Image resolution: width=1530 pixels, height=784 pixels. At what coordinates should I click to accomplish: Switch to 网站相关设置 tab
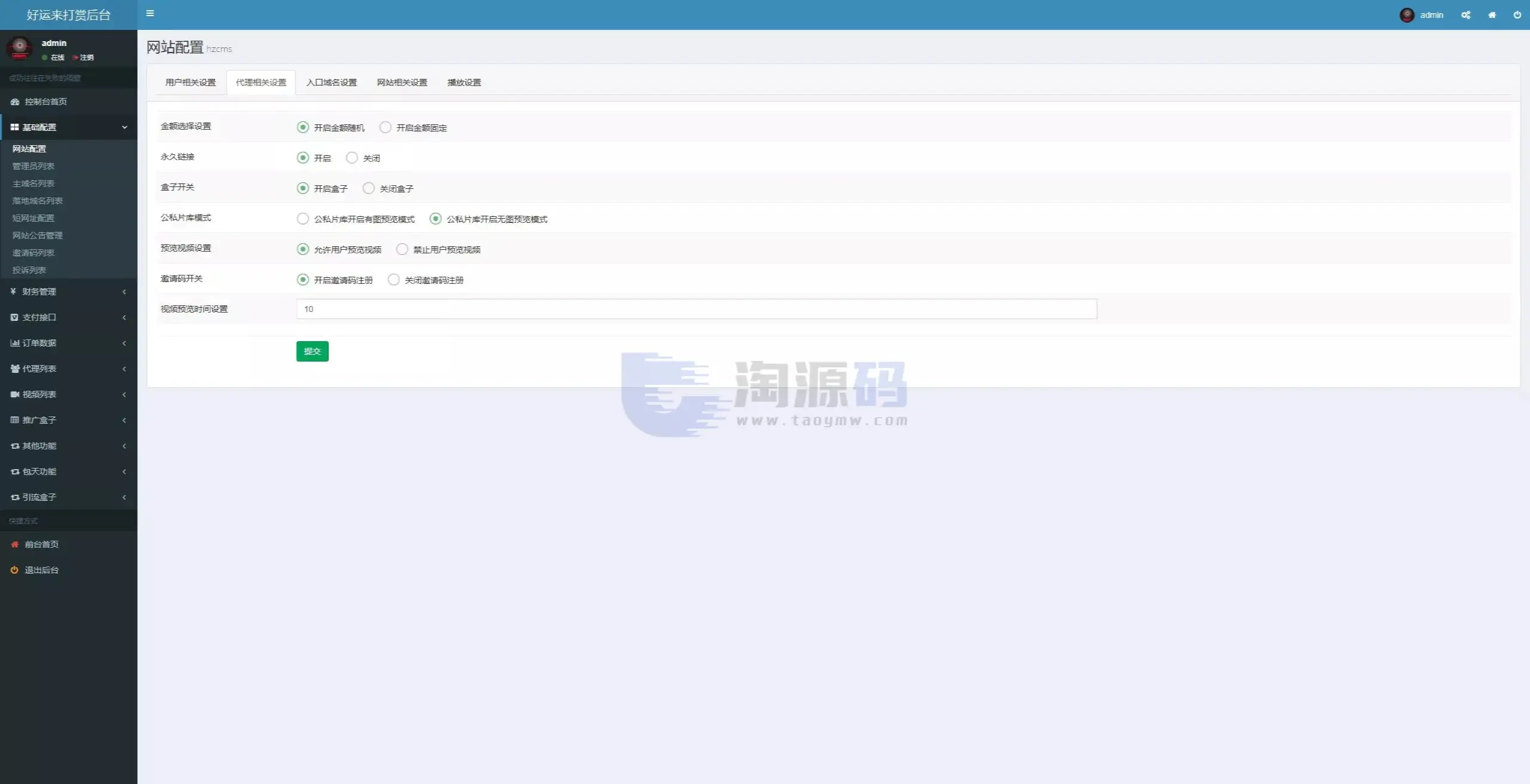402,82
